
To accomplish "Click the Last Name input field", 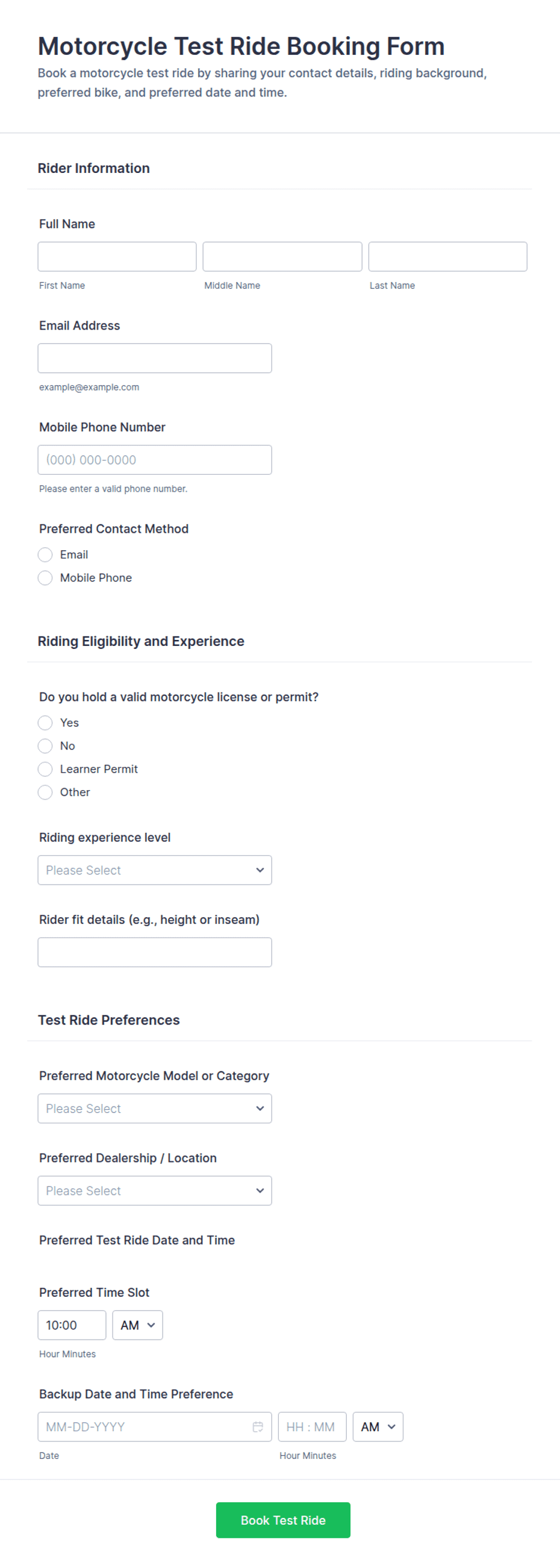I will click(447, 256).
